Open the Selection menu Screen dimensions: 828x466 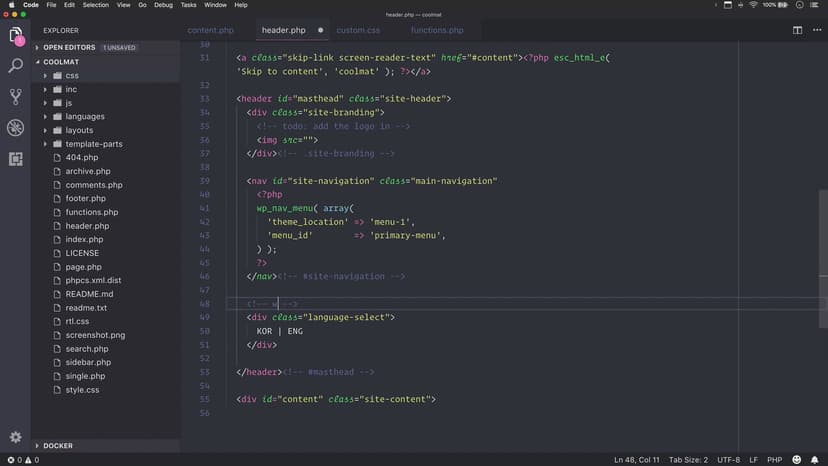[x=96, y=5]
